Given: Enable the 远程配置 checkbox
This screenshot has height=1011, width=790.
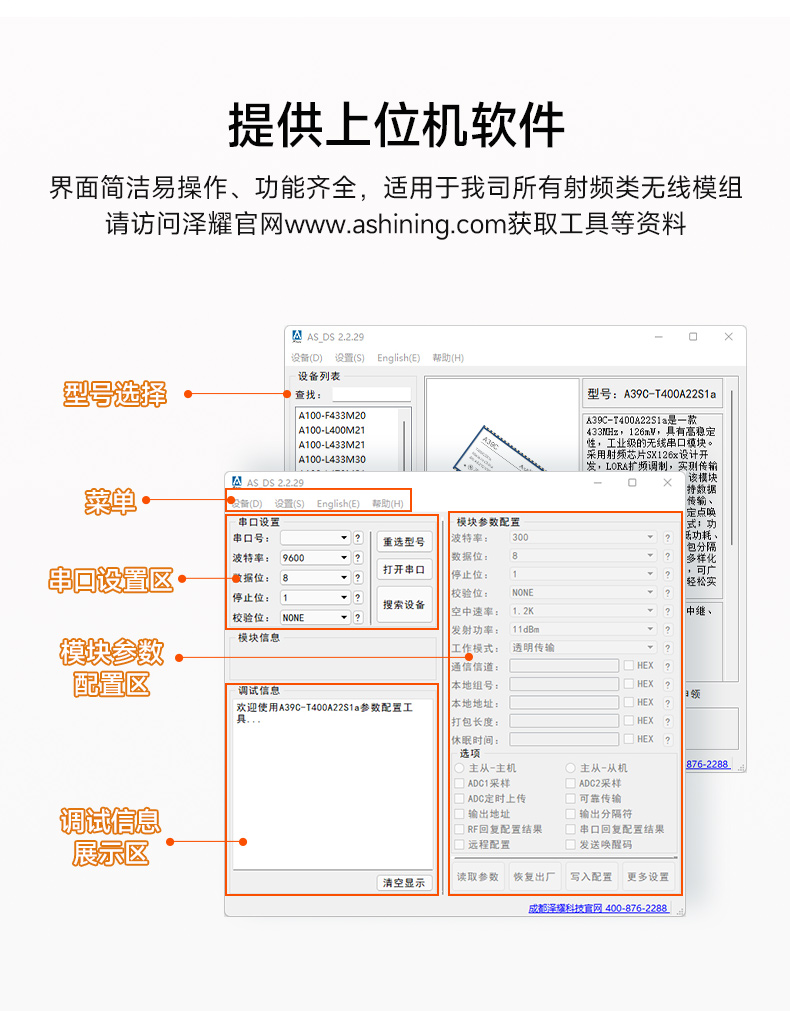Looking at the screenshot, I should (x=459, y=844).
